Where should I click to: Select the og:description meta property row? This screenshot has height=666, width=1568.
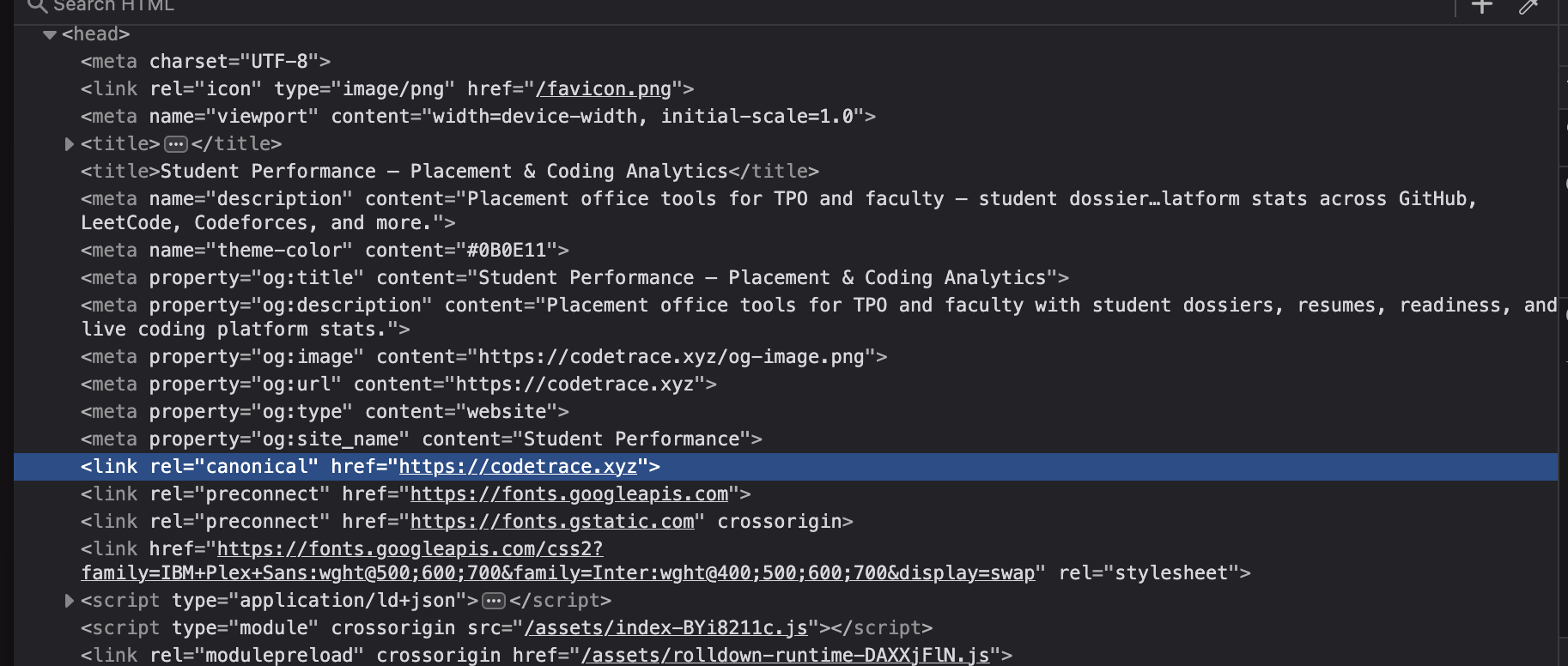818,318
